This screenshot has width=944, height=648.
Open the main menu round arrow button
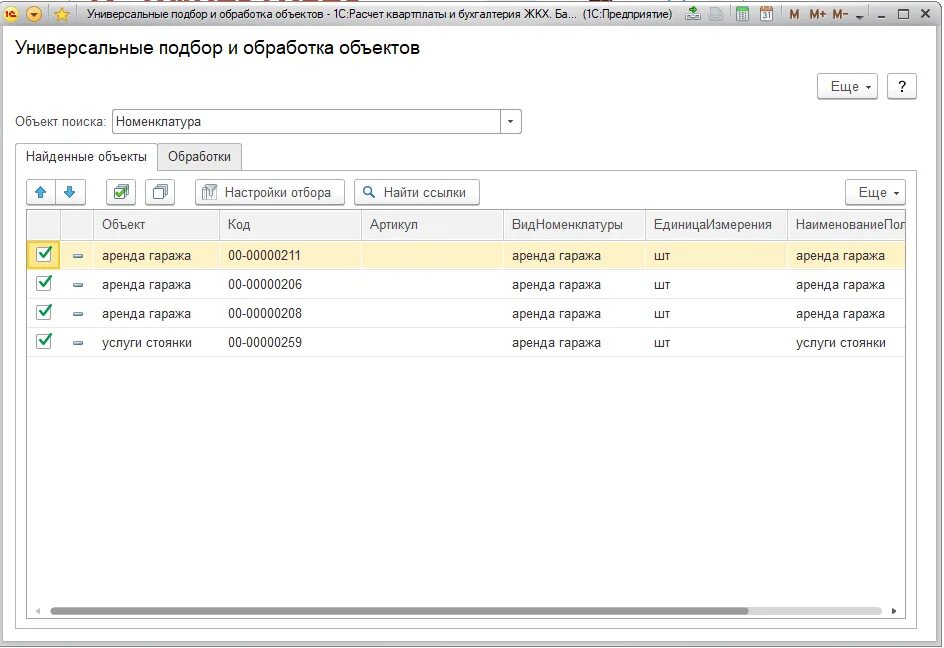[34, 13]
